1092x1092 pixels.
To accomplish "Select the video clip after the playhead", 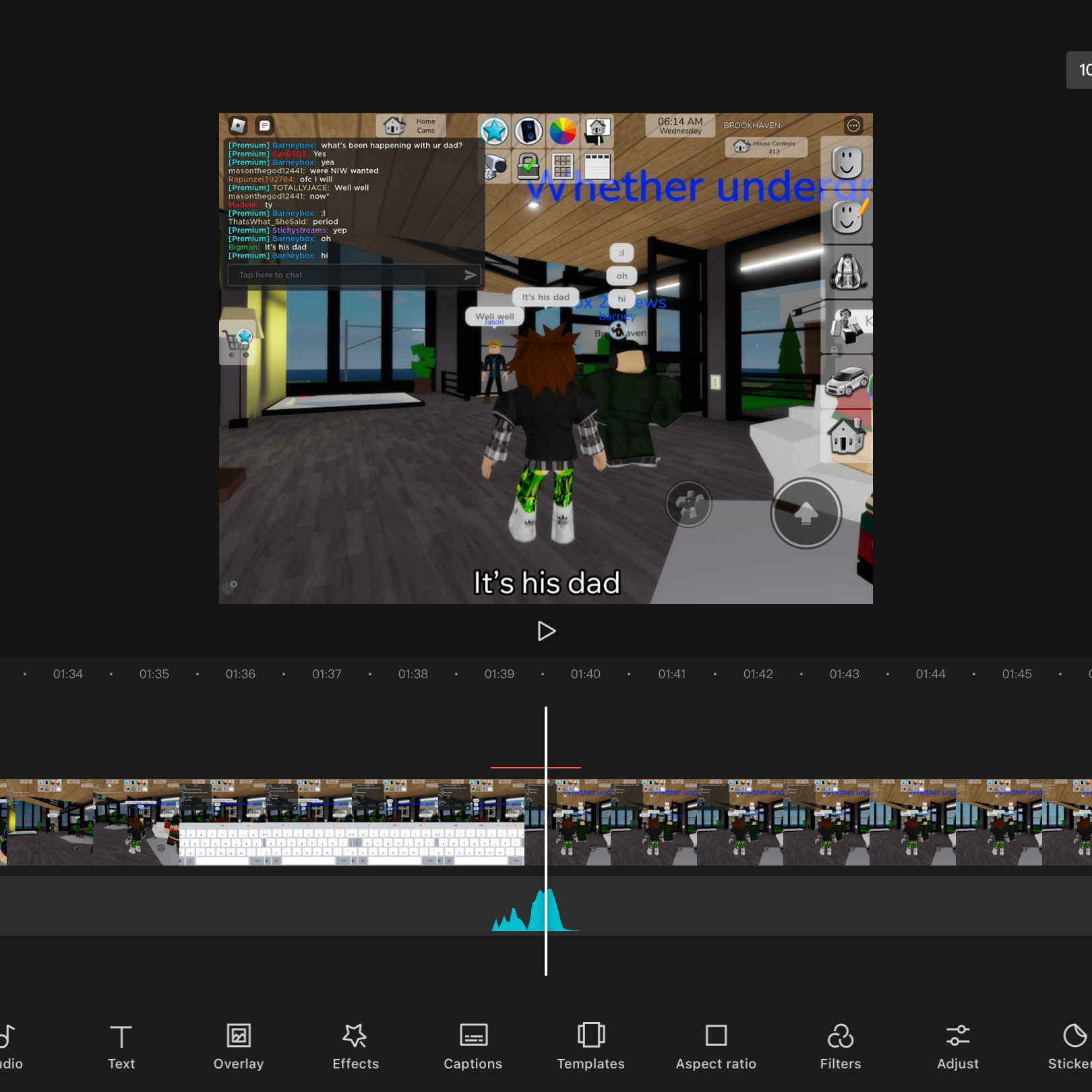I will pyautogui.click(x=818, y=822).
